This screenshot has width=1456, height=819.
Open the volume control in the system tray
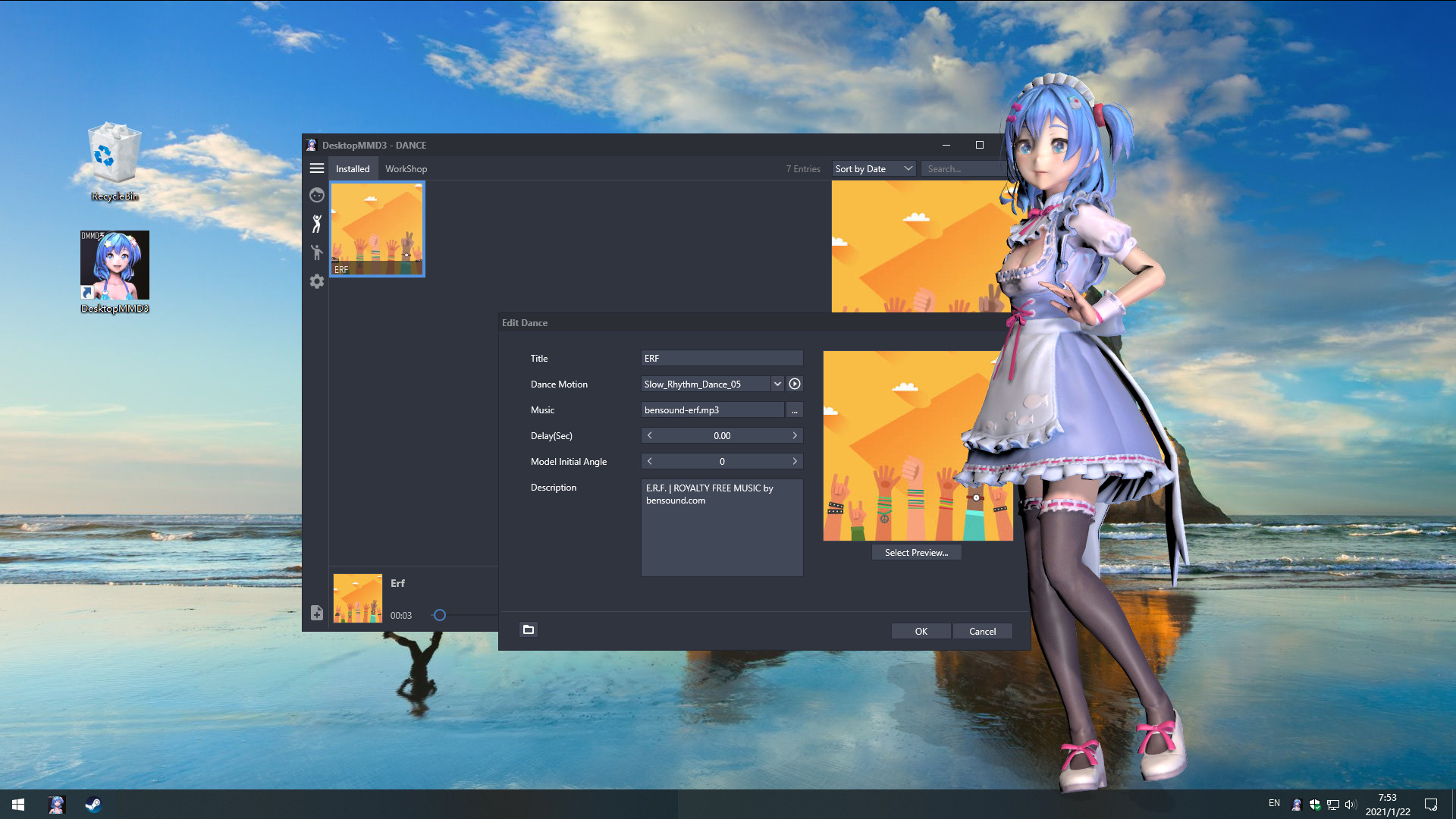[x=1351, y=805]
